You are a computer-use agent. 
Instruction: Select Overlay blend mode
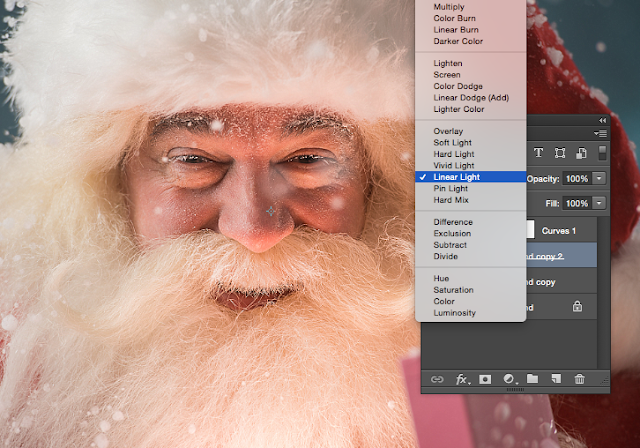pyautogui.click(x=448, y=131)
